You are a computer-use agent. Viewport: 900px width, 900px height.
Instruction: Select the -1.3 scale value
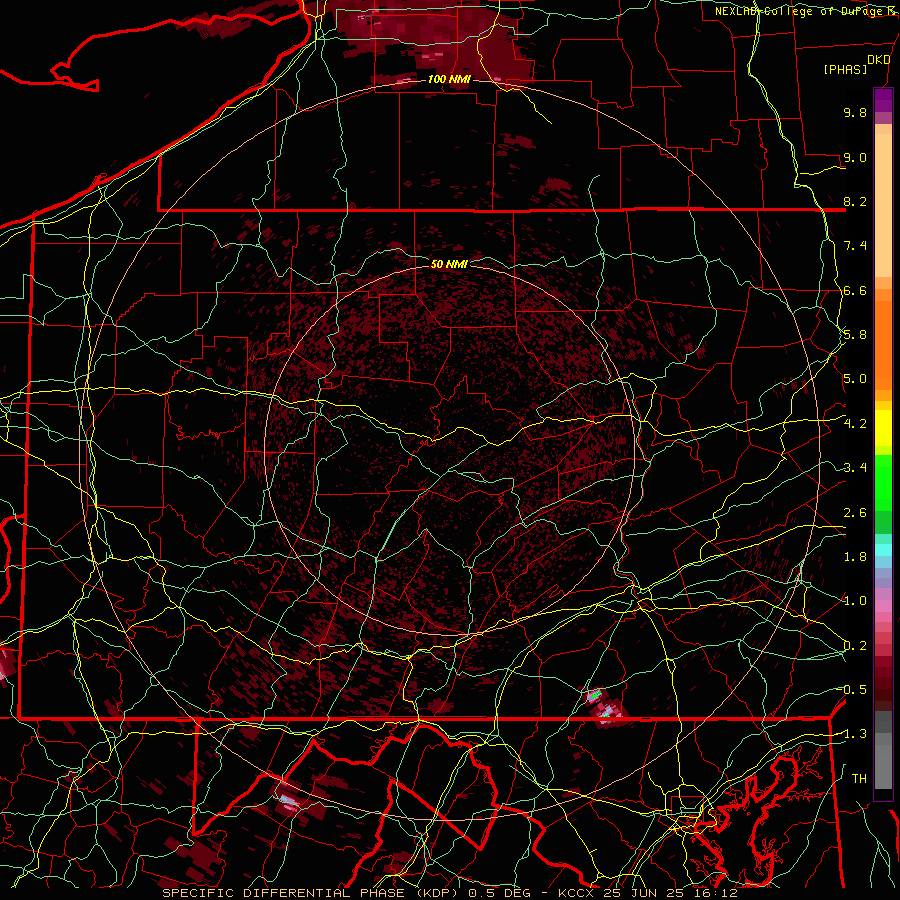pos(852,734)
